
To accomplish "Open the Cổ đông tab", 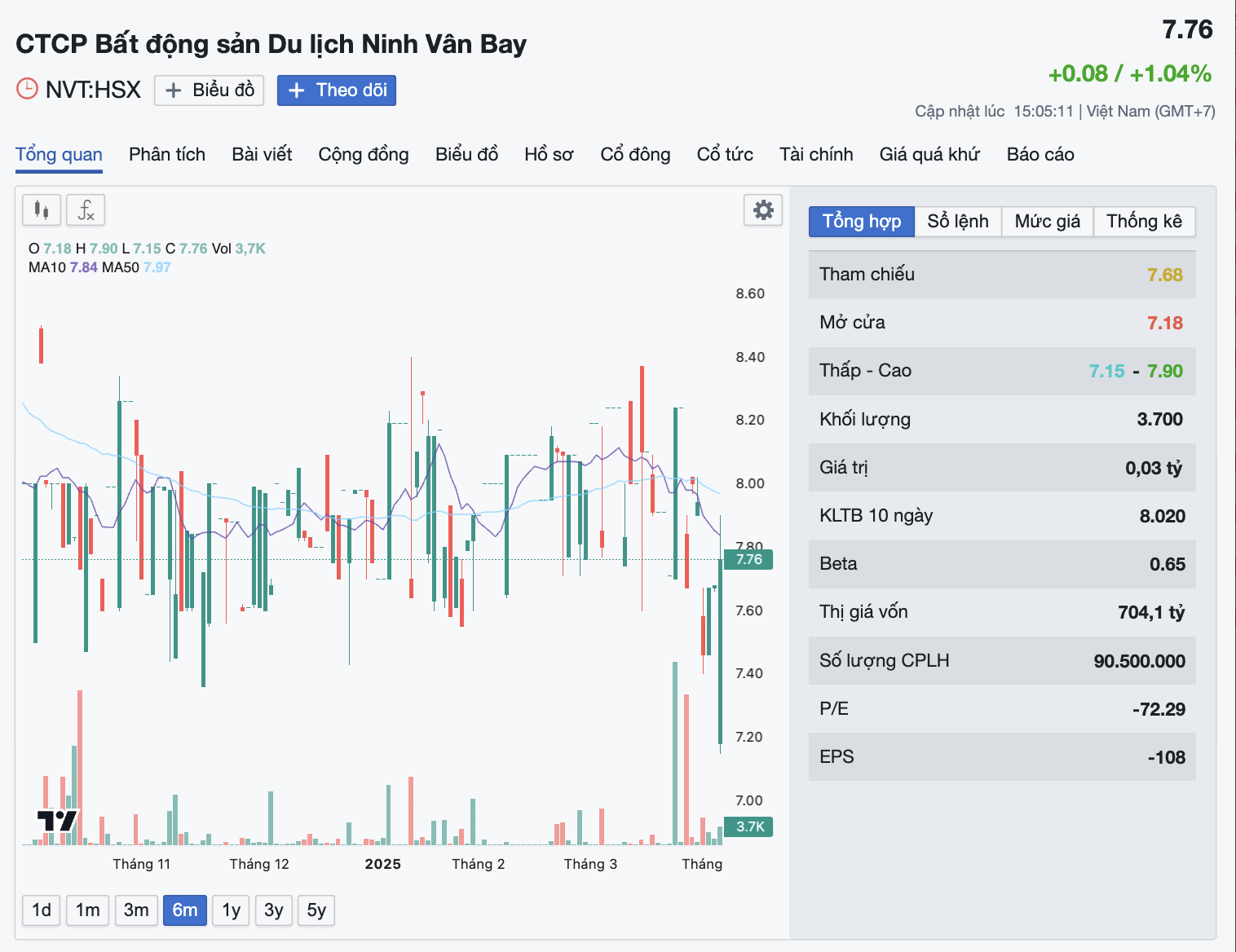I will [635, 155].
